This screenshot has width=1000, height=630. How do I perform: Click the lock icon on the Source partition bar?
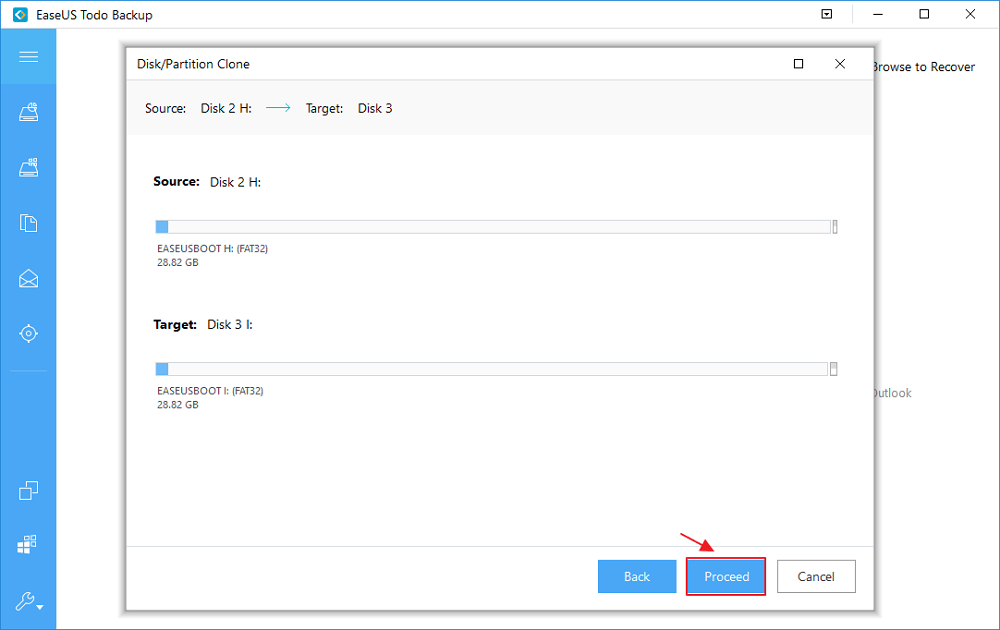(x=835, y=227)
